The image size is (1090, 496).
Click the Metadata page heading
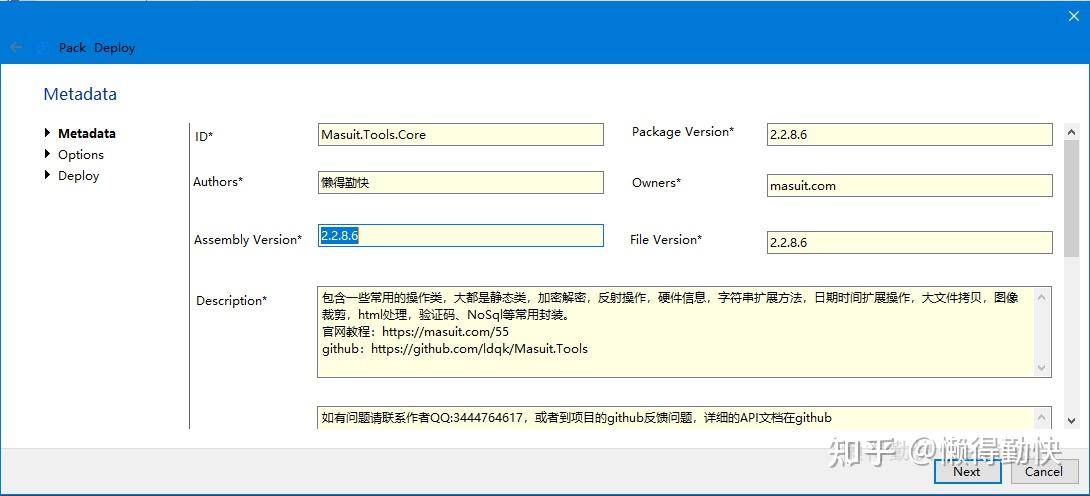click(x=80, y=94)
